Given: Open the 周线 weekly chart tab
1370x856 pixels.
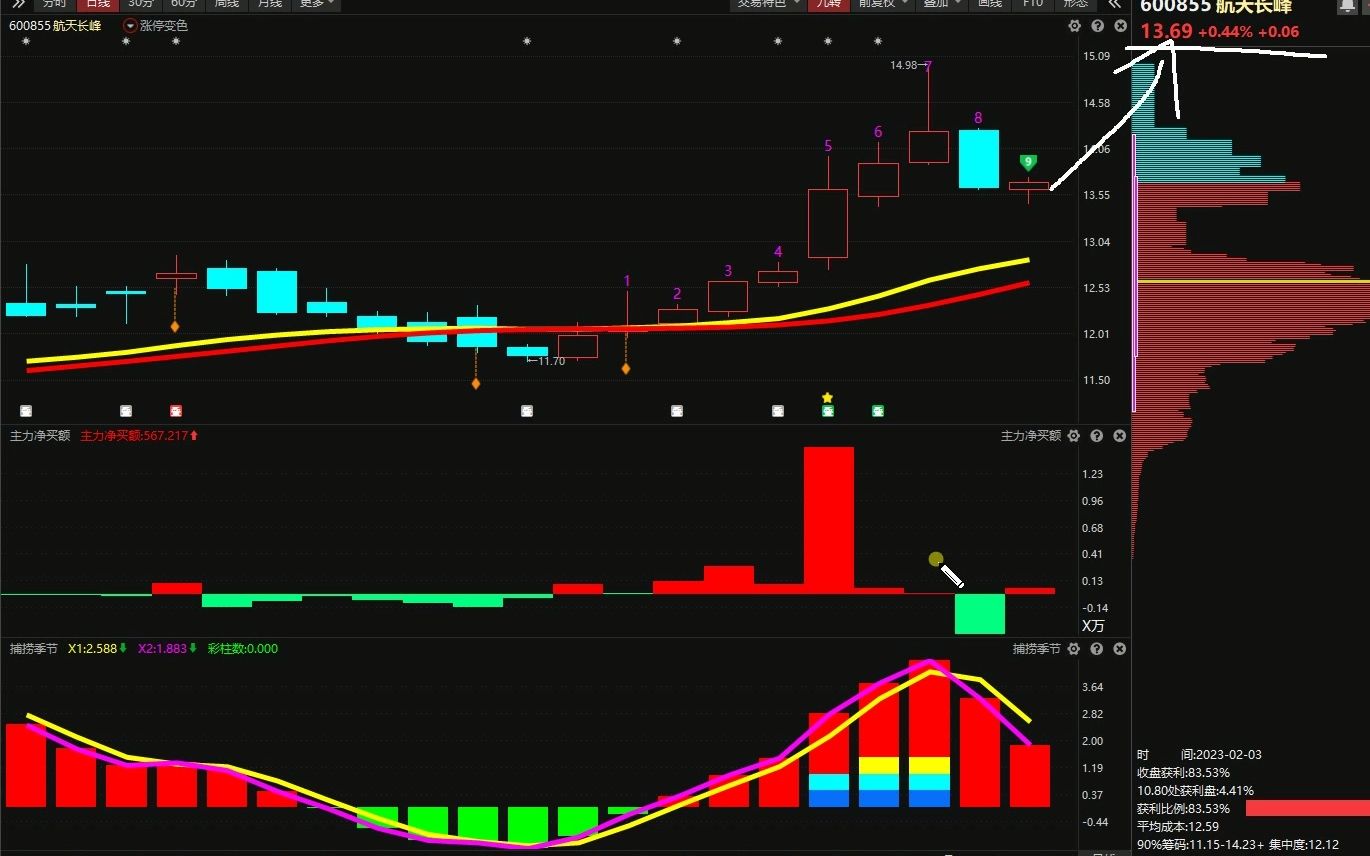Looking at the screenshot, I should (x=227, y=3).
